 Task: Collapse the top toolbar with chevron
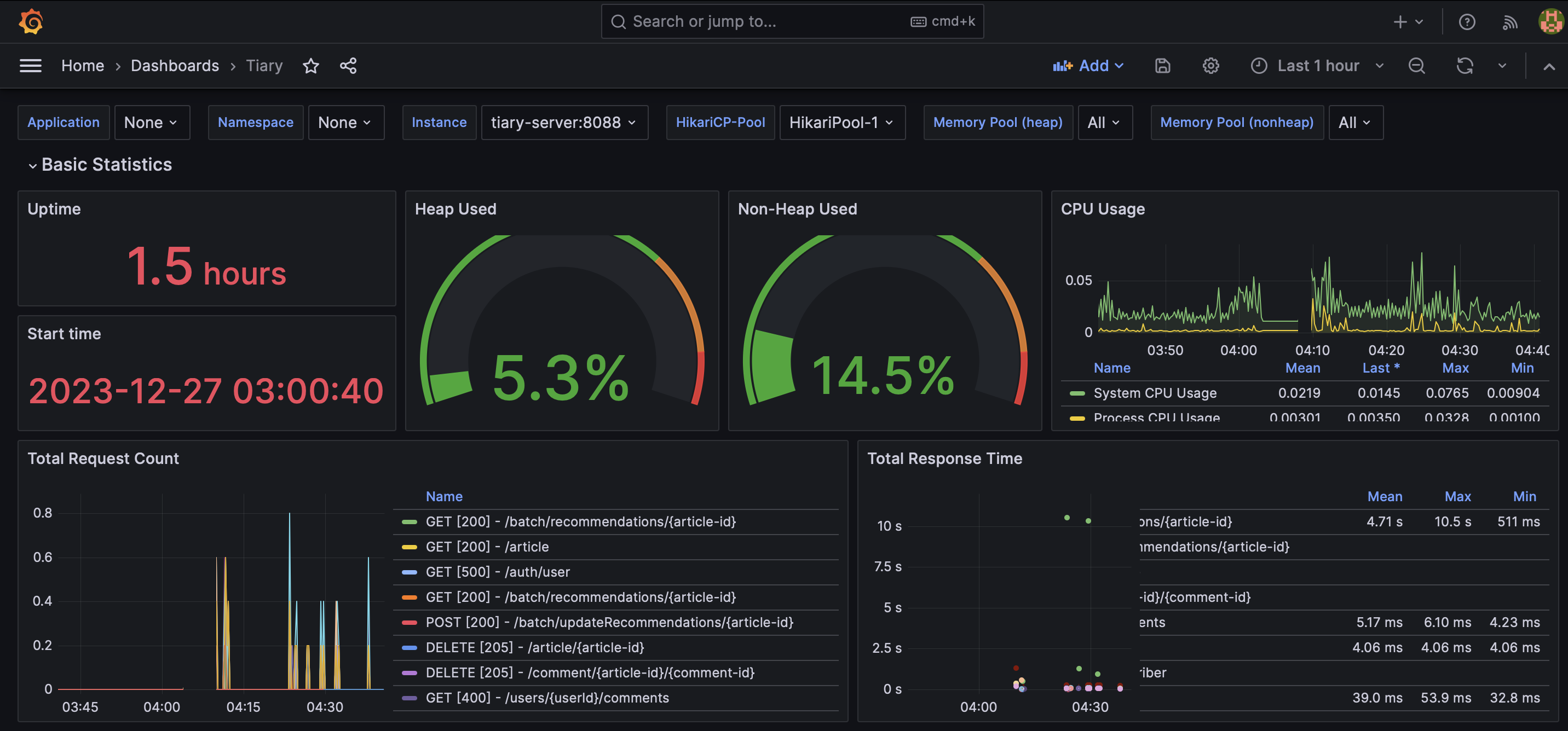point(1549,66)
